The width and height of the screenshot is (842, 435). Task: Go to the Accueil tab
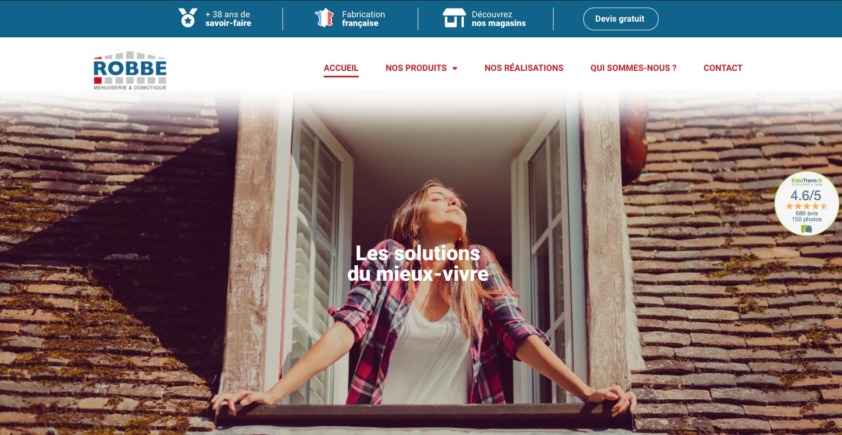tap(341, 68)
